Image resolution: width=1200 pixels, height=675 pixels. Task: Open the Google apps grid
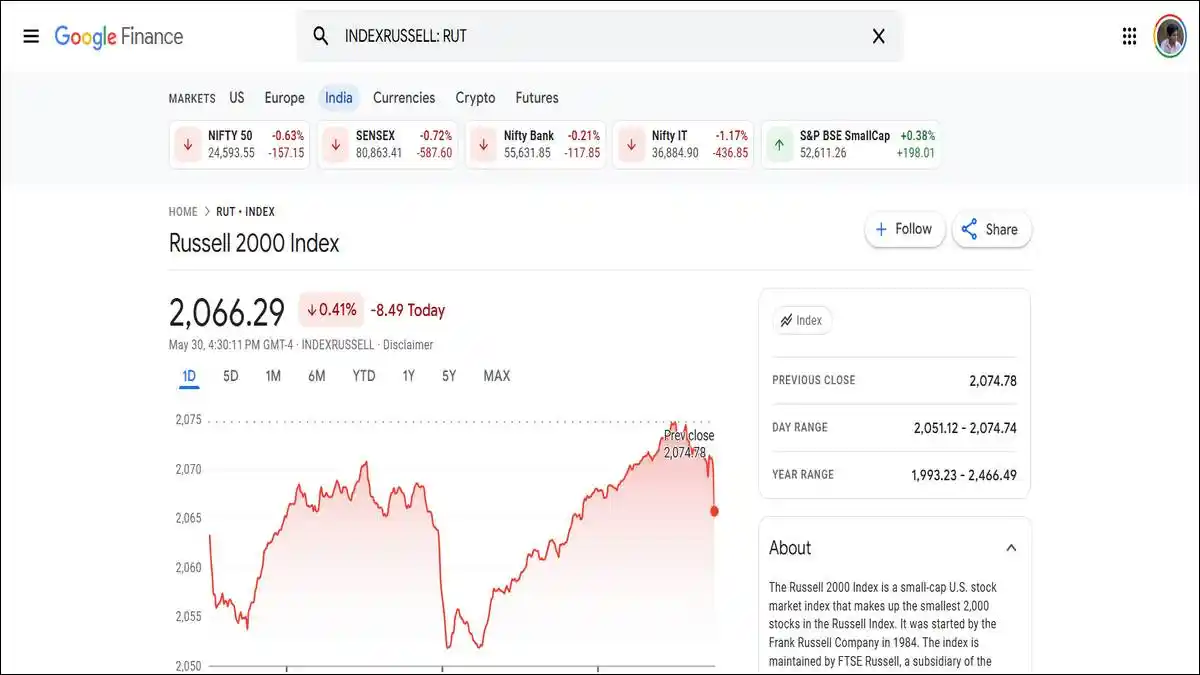click(1129, 36)
